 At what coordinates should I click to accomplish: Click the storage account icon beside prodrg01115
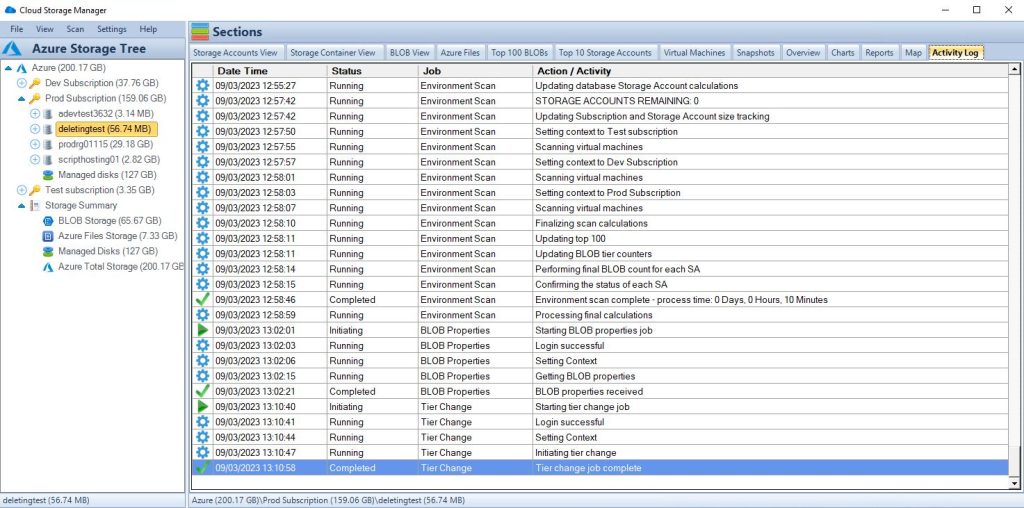point(48,144)
